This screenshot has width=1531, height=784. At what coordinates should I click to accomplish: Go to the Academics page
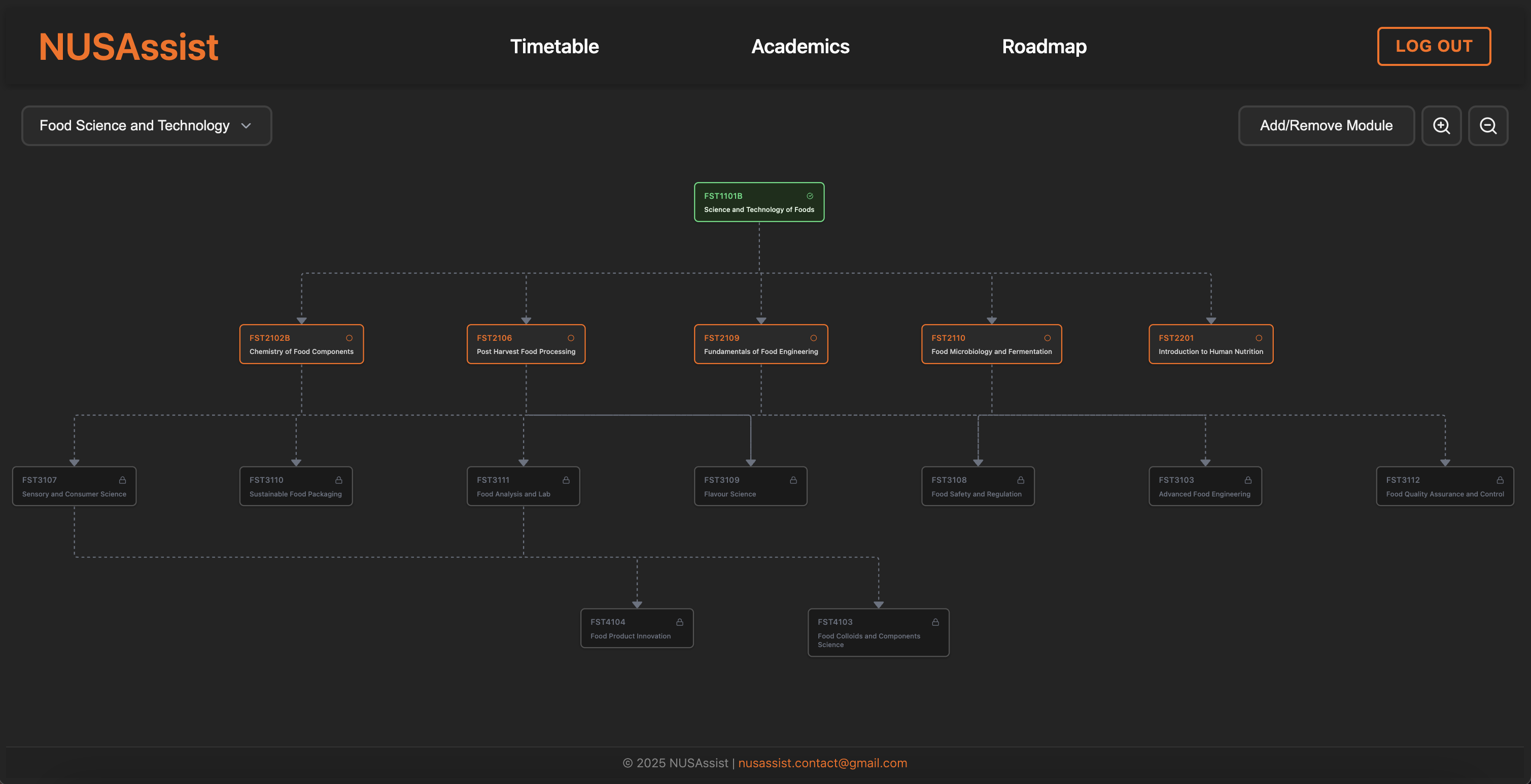click(800, 46)
